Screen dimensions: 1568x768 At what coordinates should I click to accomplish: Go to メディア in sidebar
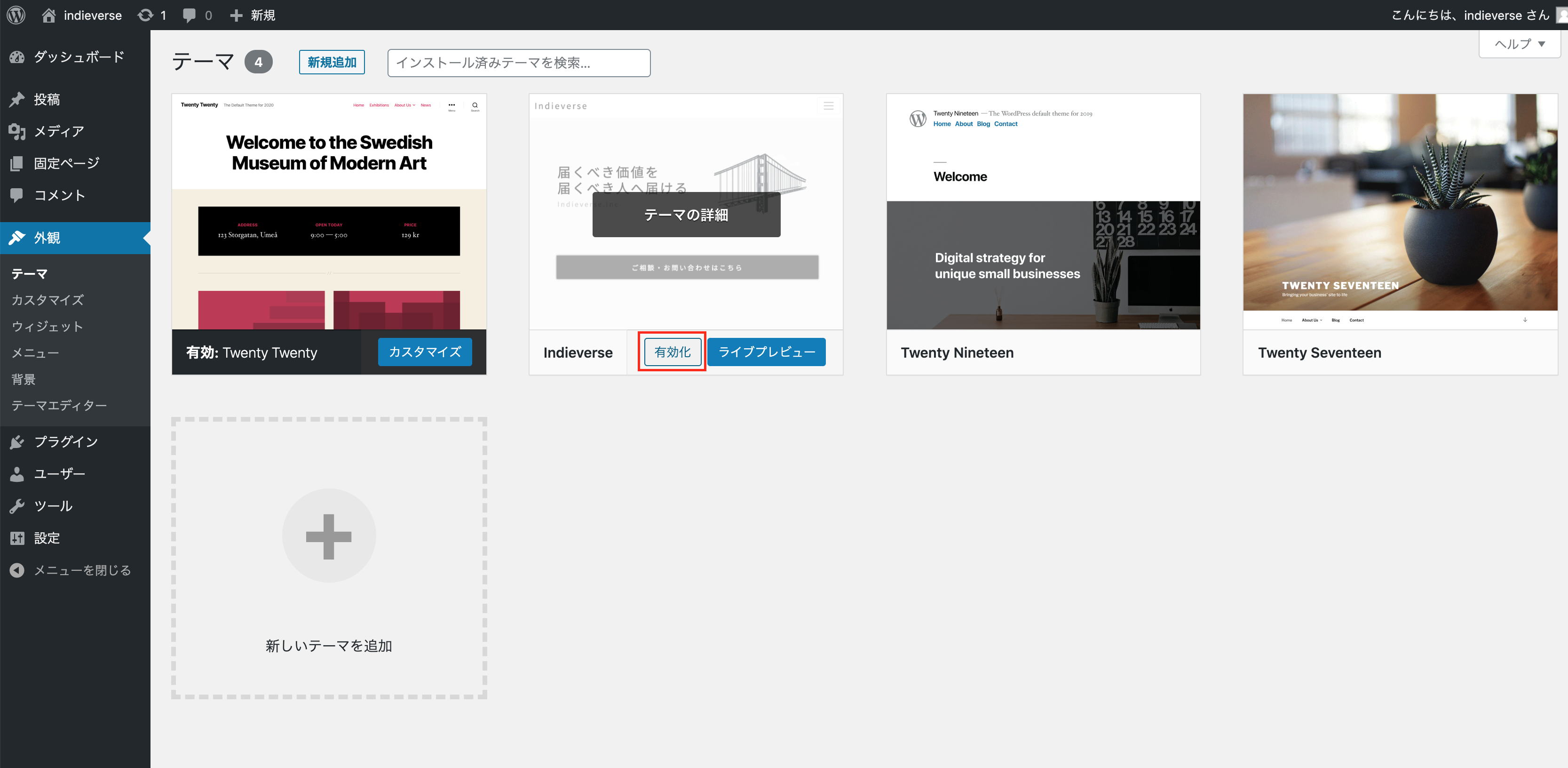(x=58, y=131)
